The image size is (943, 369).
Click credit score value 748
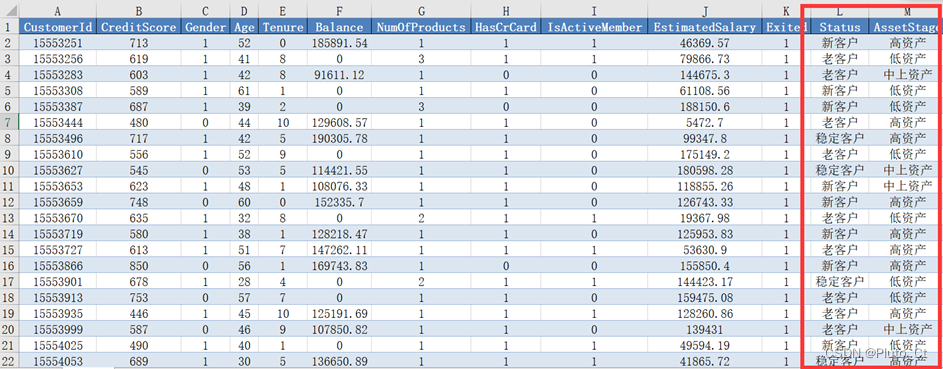[x=139, y=202]
